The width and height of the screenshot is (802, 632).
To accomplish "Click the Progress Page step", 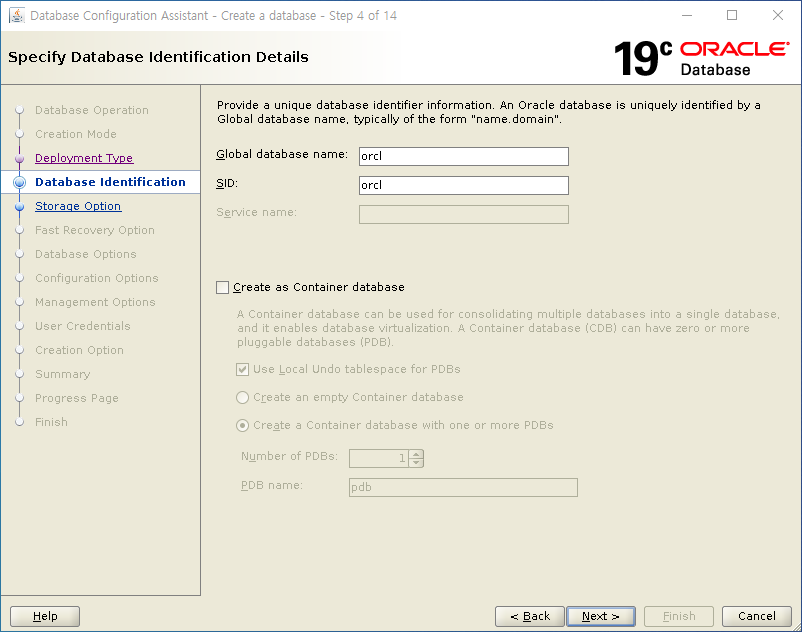I will pyautogui.click(x=77, y=398).
